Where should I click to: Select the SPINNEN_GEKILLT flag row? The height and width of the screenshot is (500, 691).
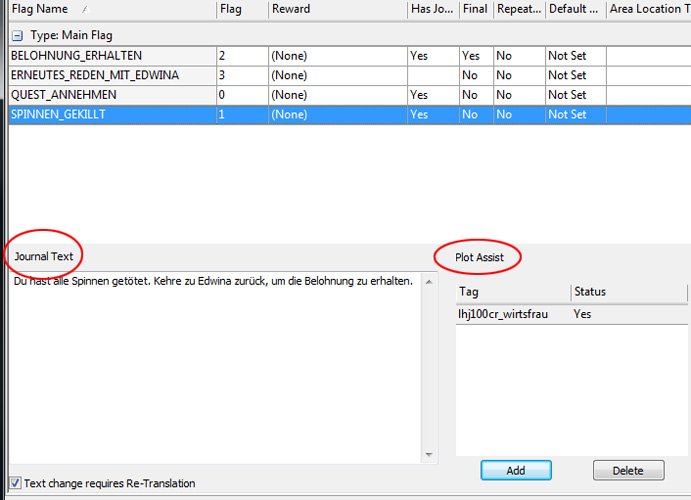[58, 114]
